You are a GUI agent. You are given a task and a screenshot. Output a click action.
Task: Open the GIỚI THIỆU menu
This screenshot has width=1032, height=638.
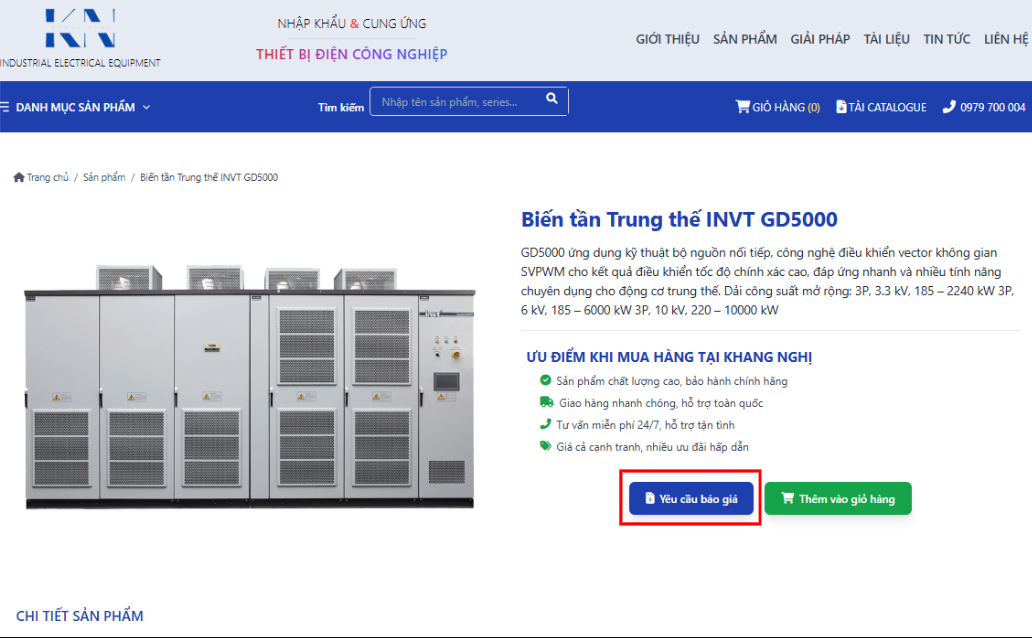tap(667, 39)
